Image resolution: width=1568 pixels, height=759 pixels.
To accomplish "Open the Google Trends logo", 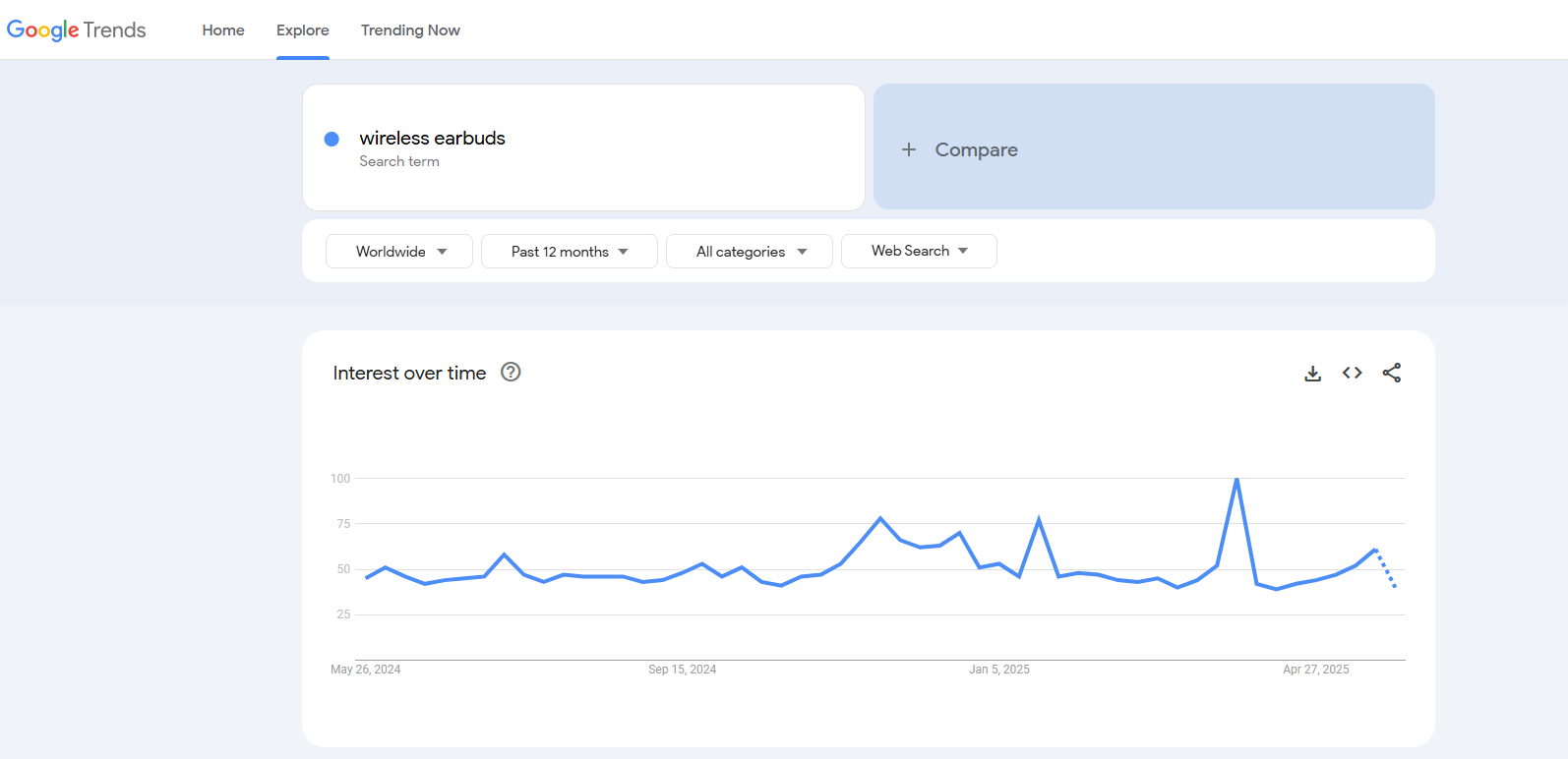I will [x=76, y=29].
